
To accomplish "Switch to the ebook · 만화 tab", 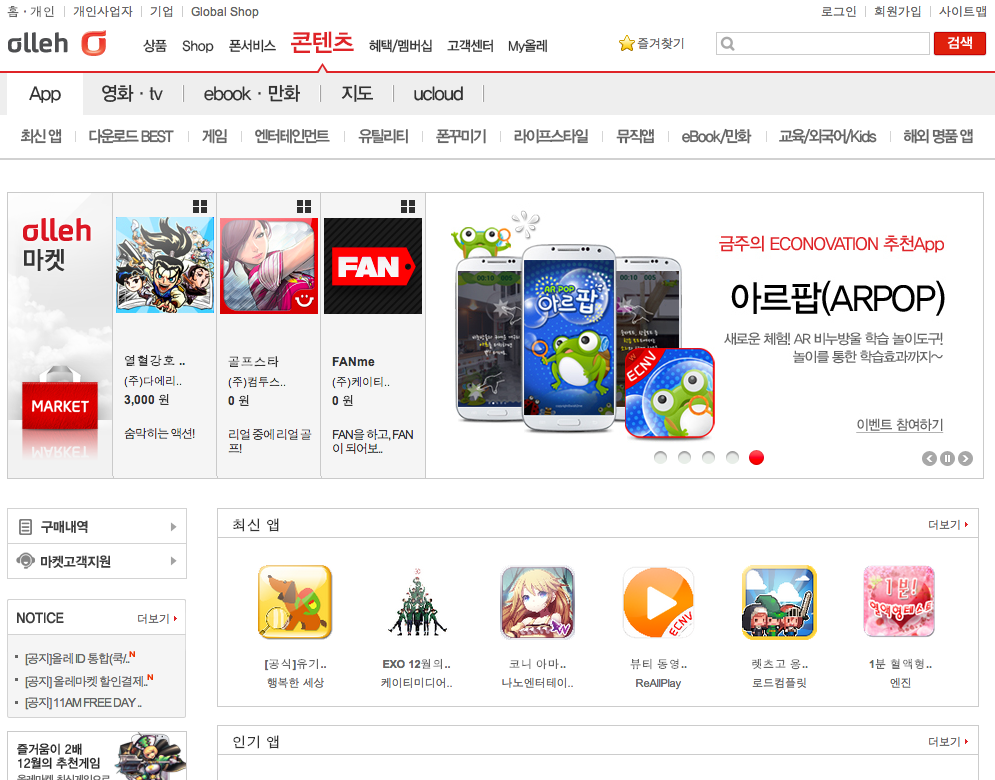I will click(252, 94).
